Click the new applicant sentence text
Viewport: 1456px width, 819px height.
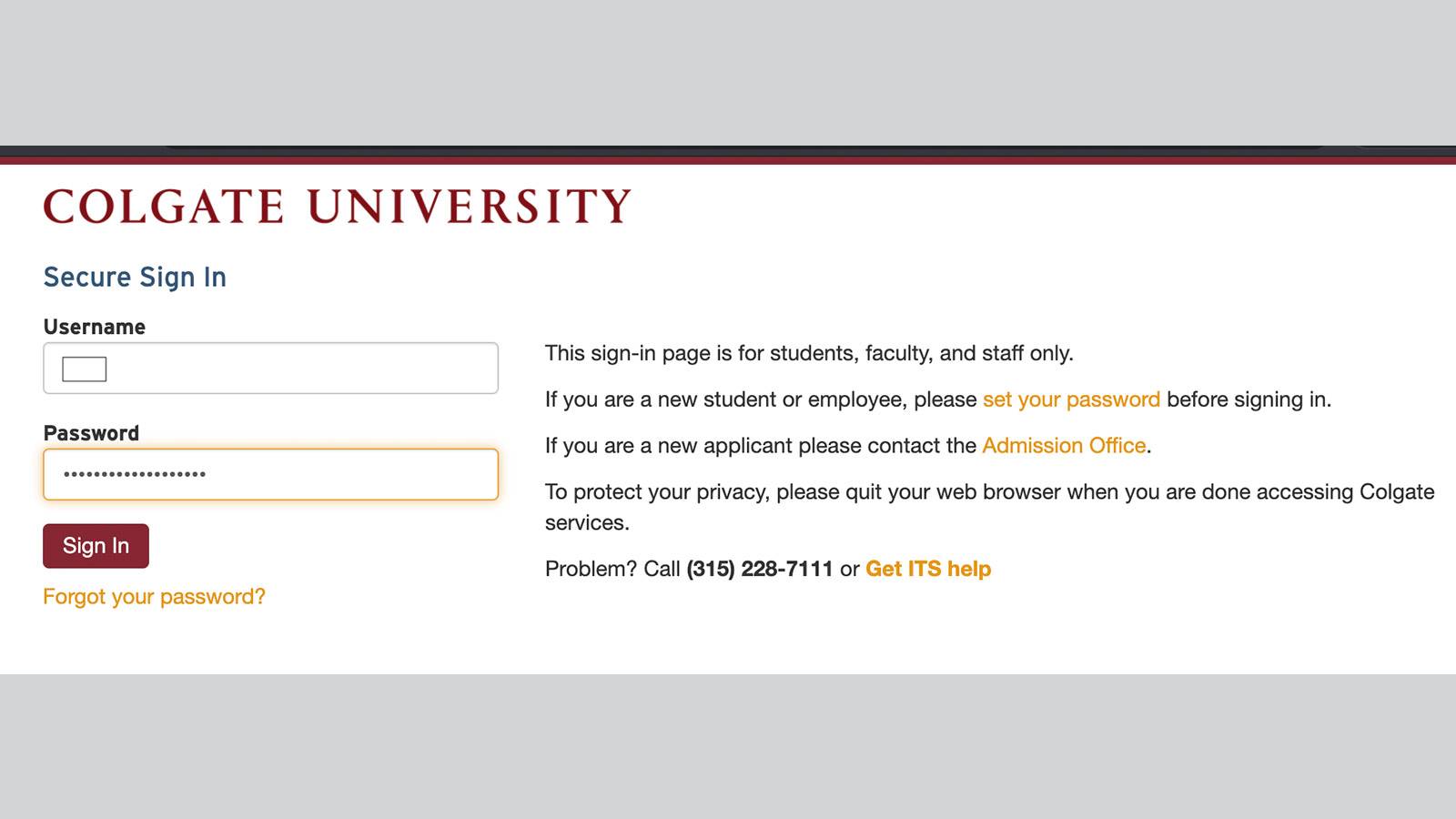760,446
